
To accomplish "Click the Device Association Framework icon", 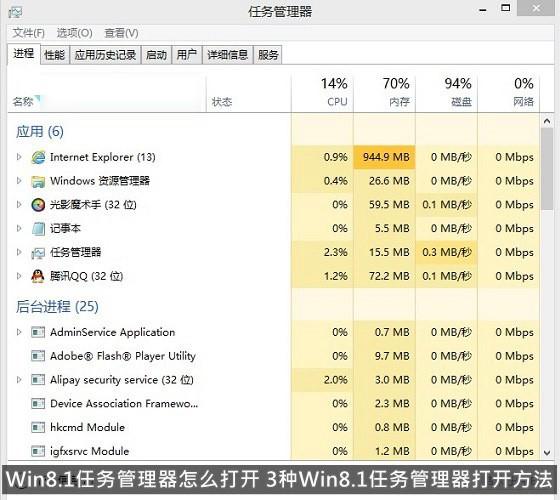I will 38,404.
